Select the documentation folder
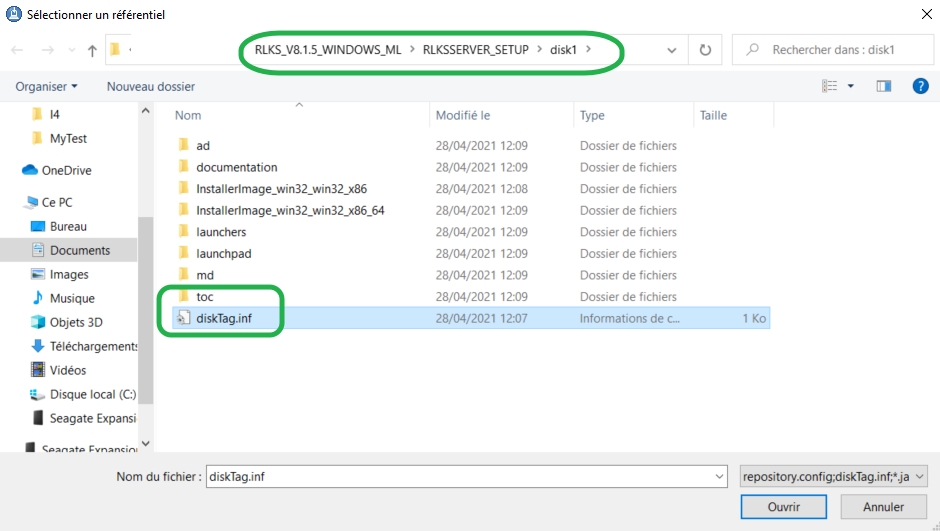 pos(236,167)
